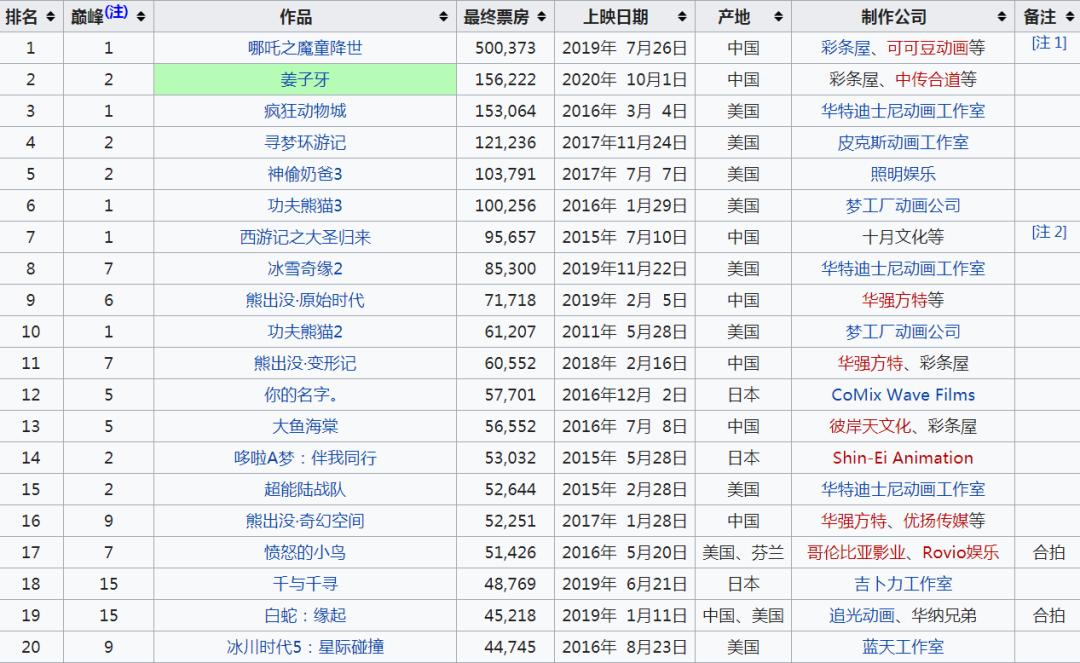Viewport: 1080px width, 663px height.
Task: Open 可可豆动画 red link
Action: point(928,48)
